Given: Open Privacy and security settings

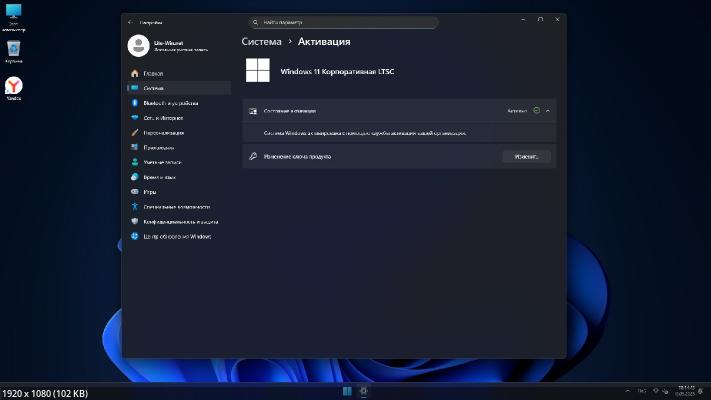Looking at the screenshot, I should click(x=180, y=222).
